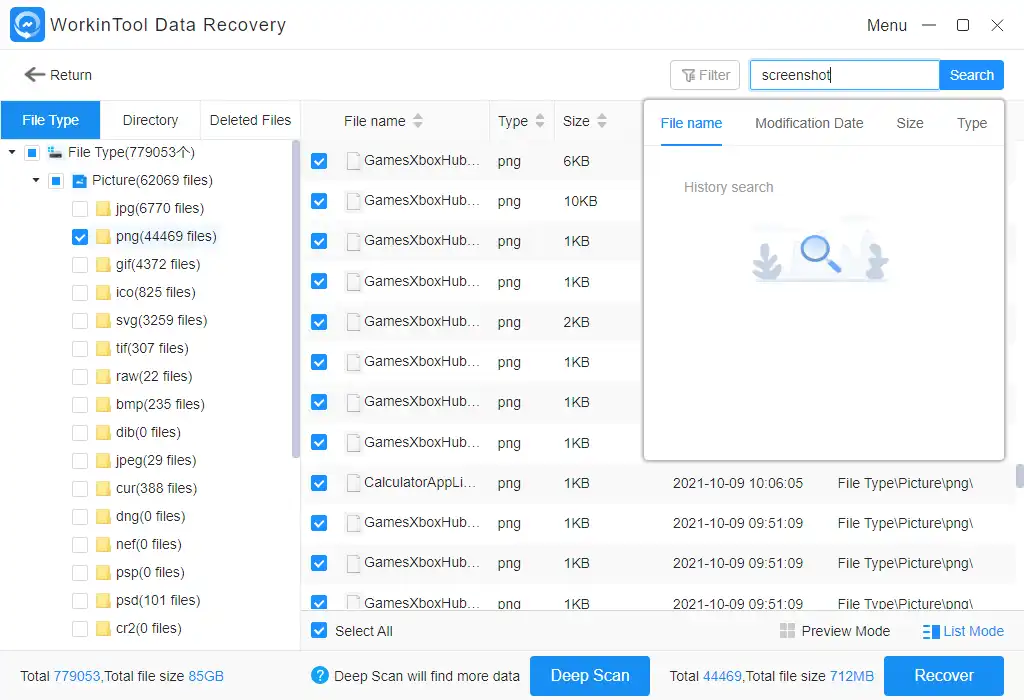Image resolution: width=1024 pixels, height=700 pixels.
Task: Toggle the Picture(62069 files) checkbox
Action: click(x=56, y=181)
